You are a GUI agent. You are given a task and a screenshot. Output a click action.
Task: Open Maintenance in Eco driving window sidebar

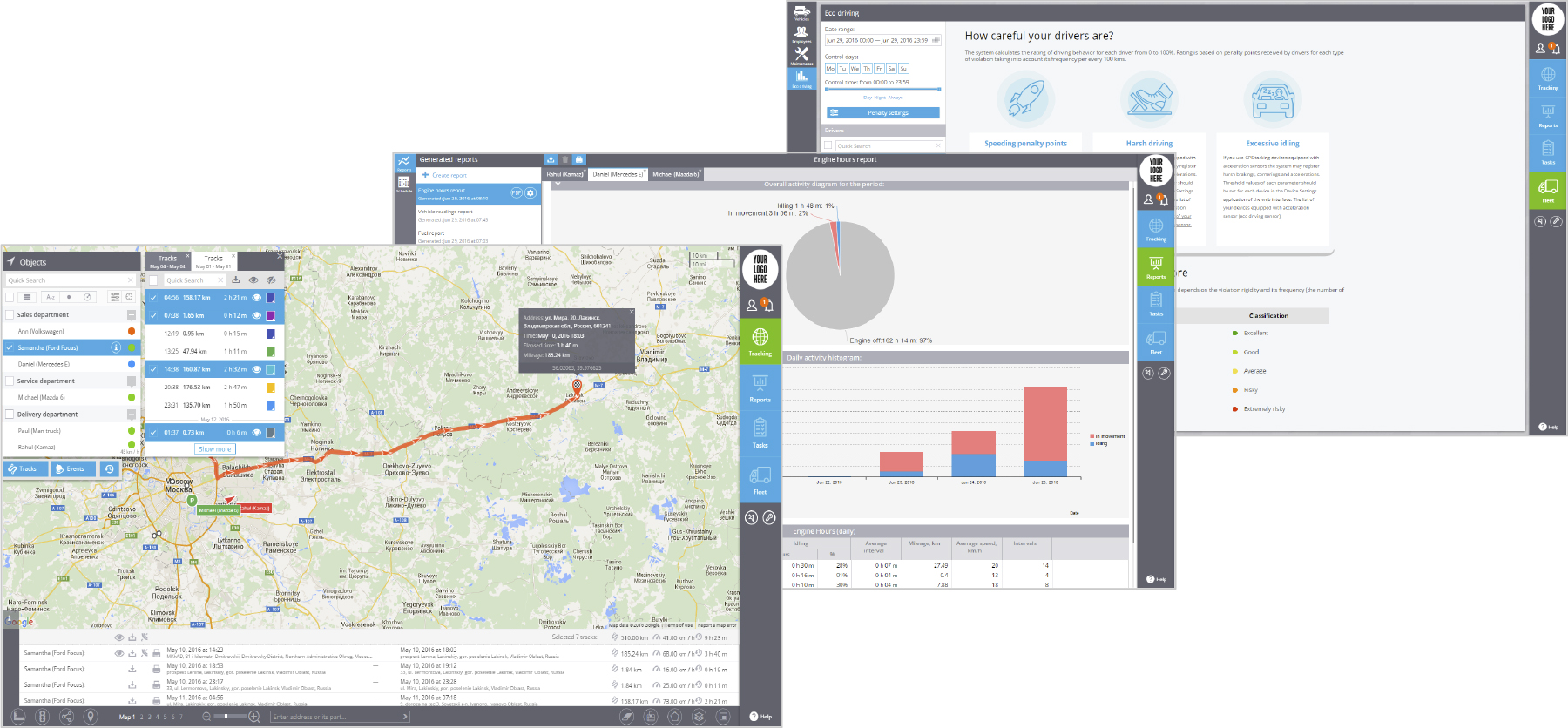click(801, 56)
